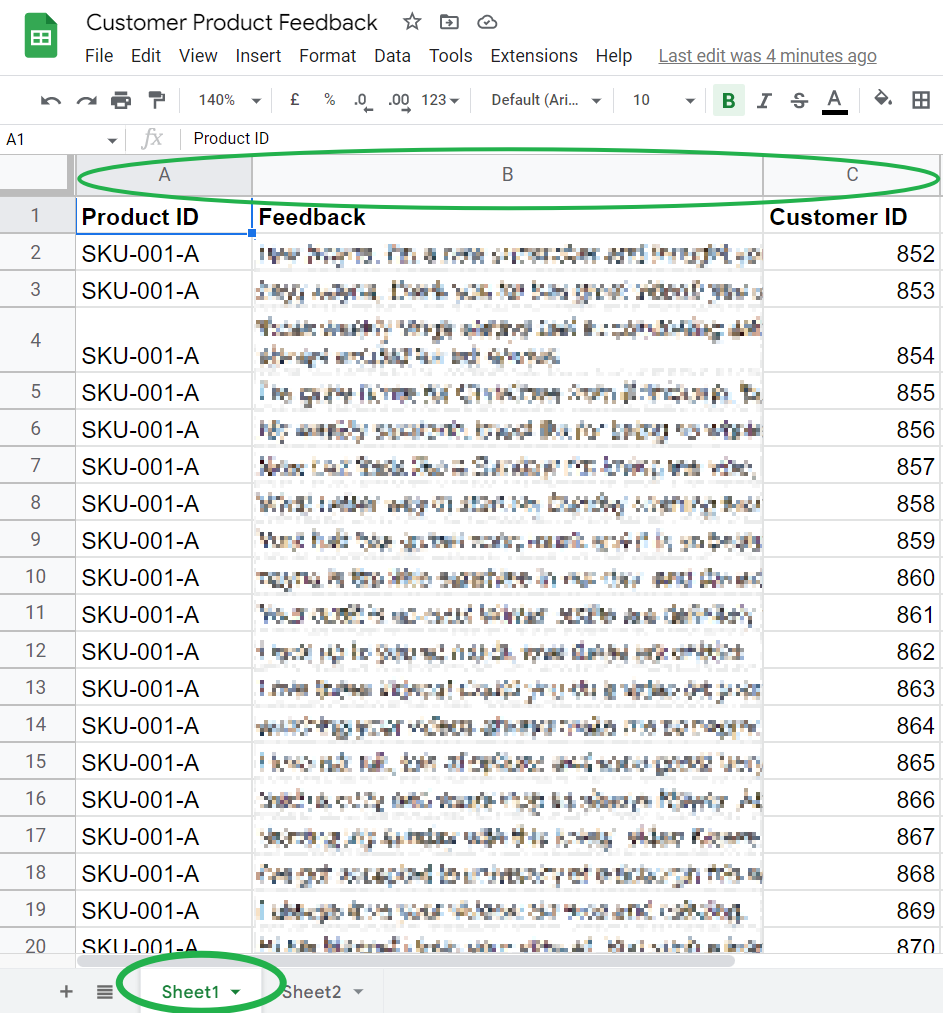This screenshot has height=1013, width=943.
Task: Click the Undo arrow in toolbar
Action: [51, 100]
